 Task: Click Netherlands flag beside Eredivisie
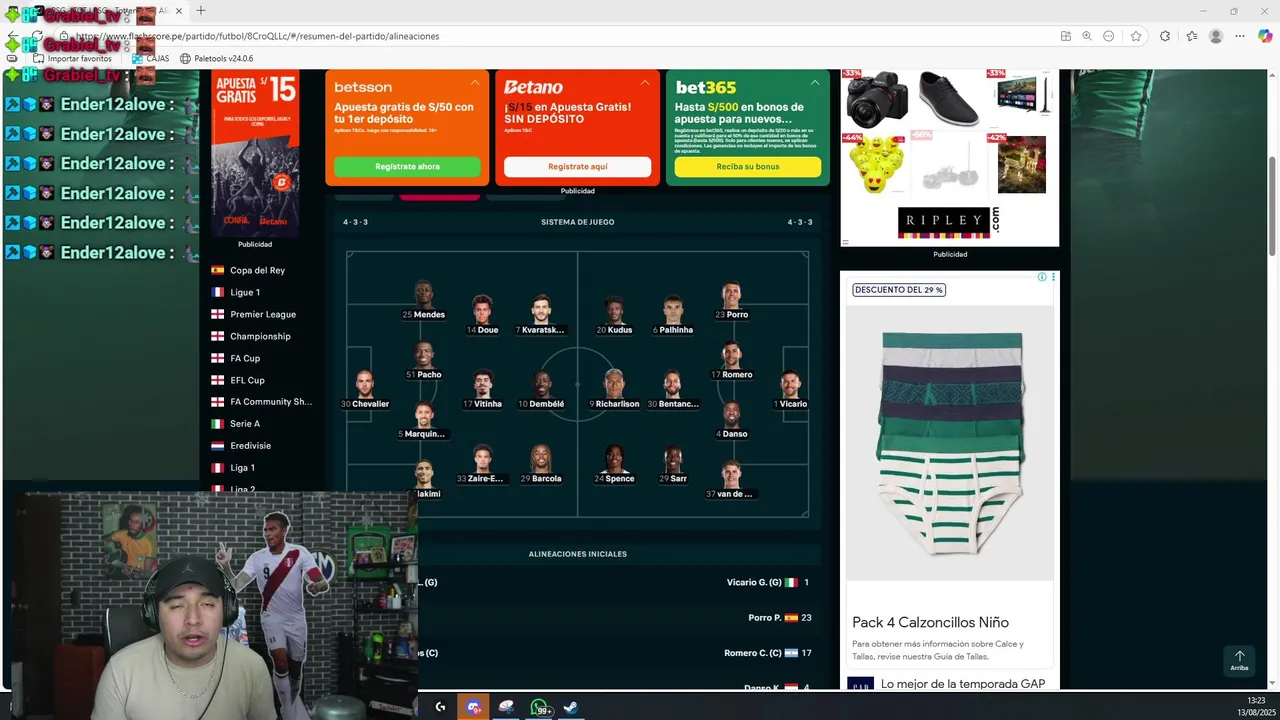(x=217, y=446)
